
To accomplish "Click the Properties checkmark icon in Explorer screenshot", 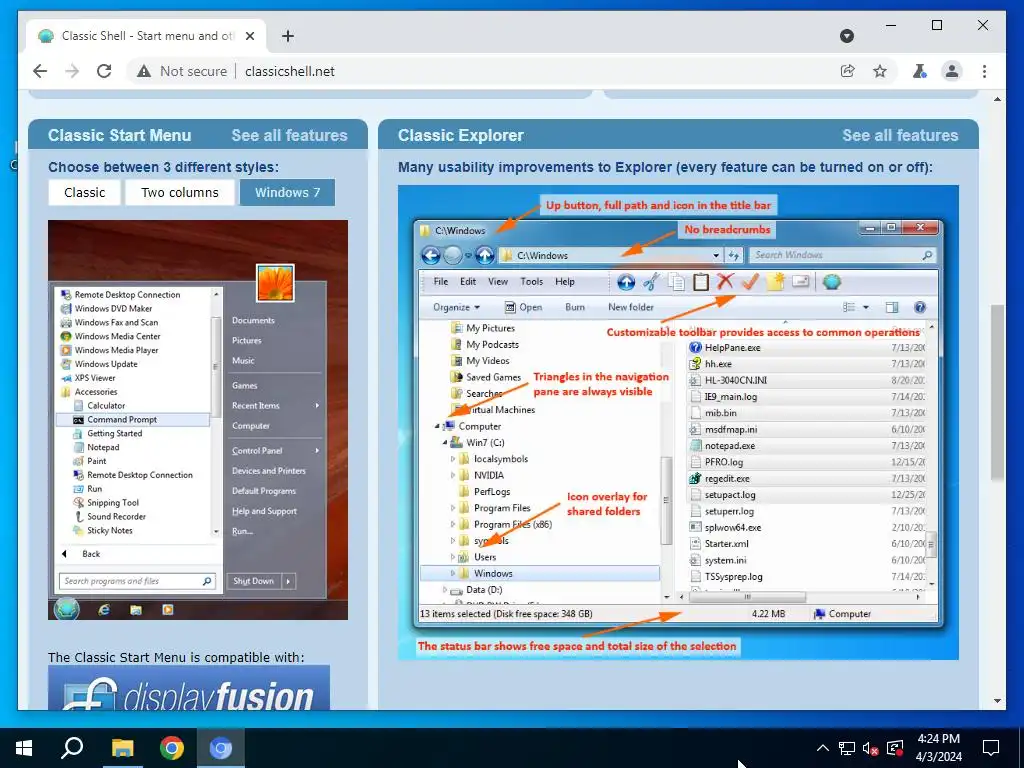I will 750,281.
